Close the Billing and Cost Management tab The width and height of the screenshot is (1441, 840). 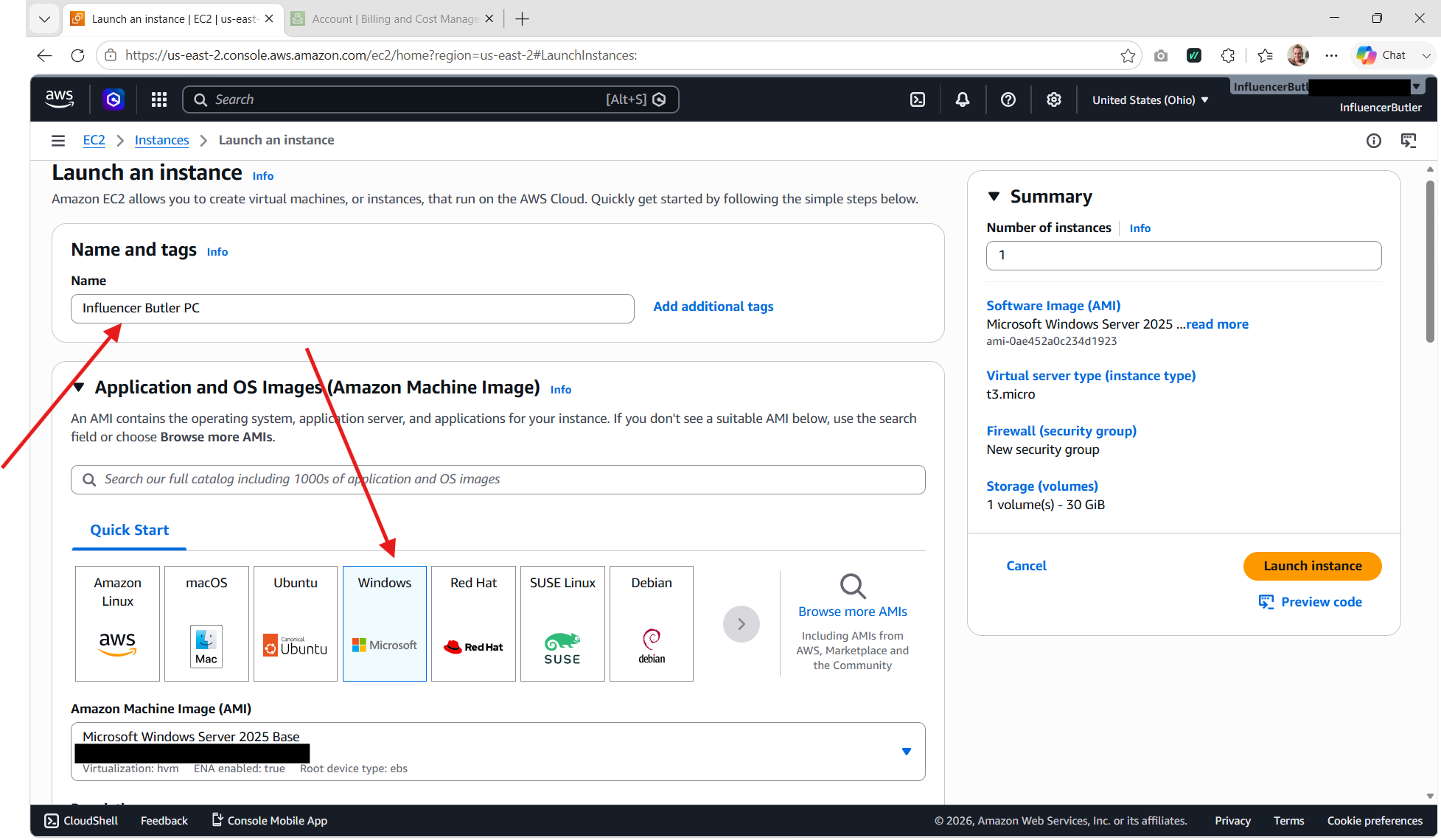[x=489, y=18]
